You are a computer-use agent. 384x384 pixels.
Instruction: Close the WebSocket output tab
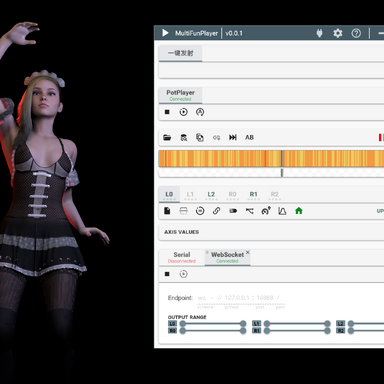tap(247, 252)
